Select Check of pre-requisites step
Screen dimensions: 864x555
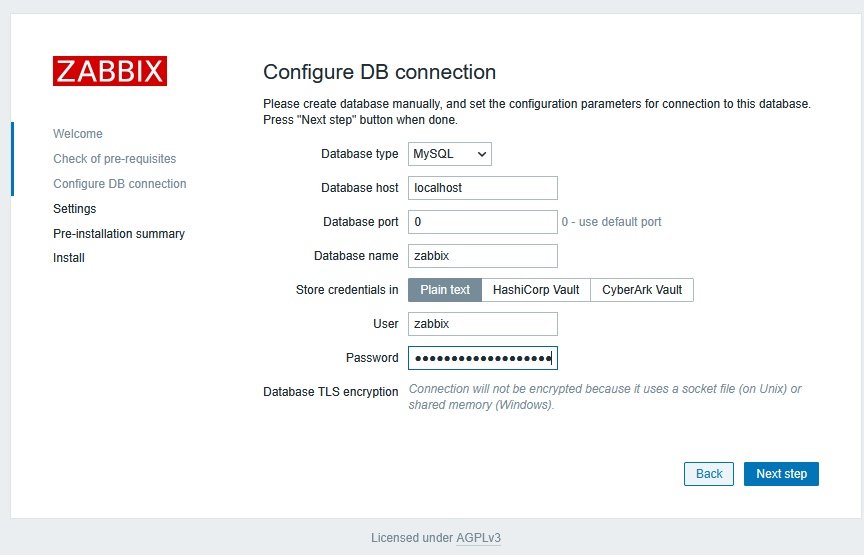pyautogui.click(x=115, y=159)
